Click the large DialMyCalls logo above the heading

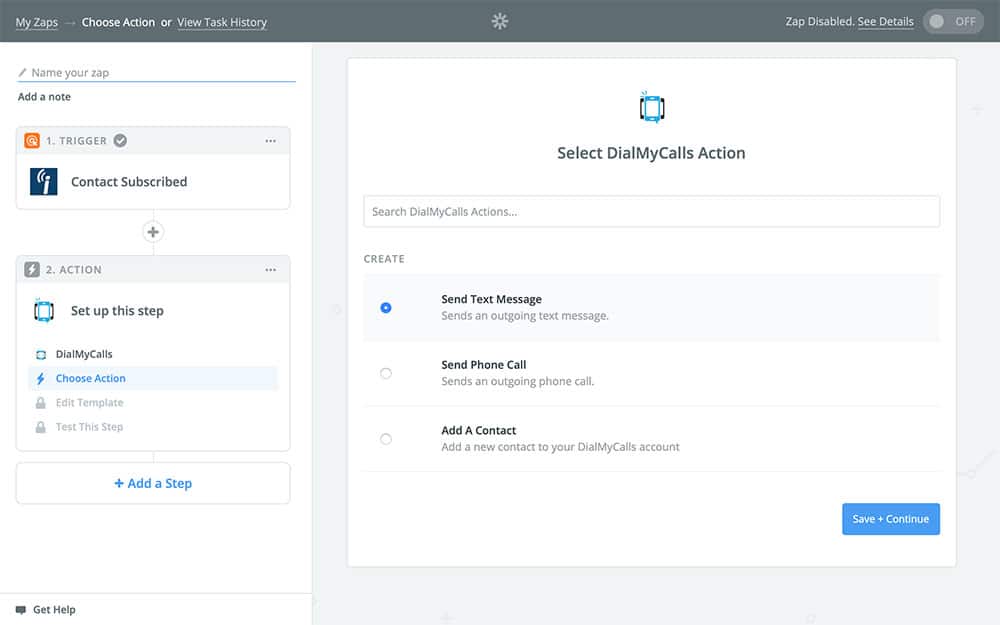[x=651, y=107]
